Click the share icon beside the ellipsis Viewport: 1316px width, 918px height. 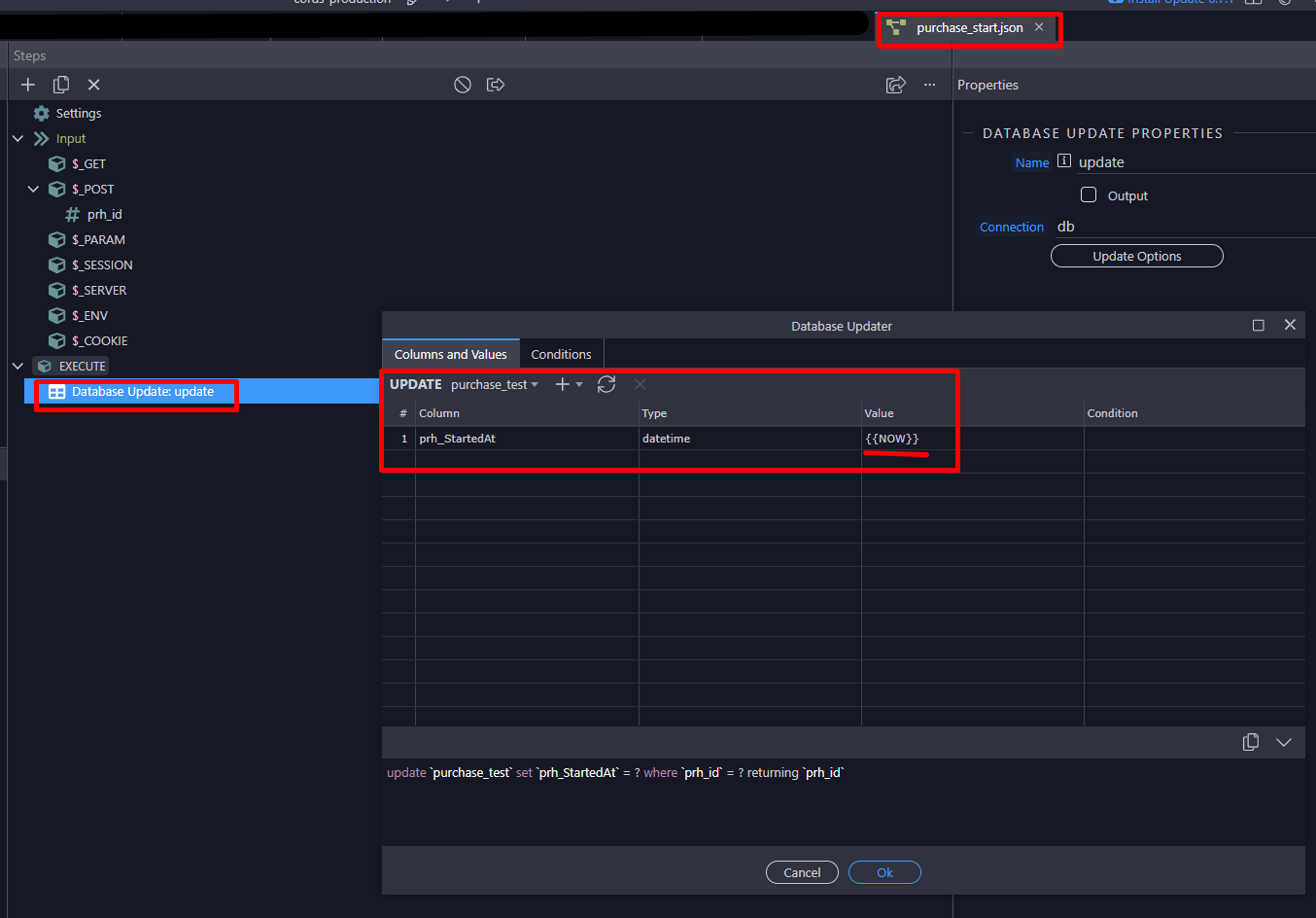pyautogui.click(x=896, y=85)
